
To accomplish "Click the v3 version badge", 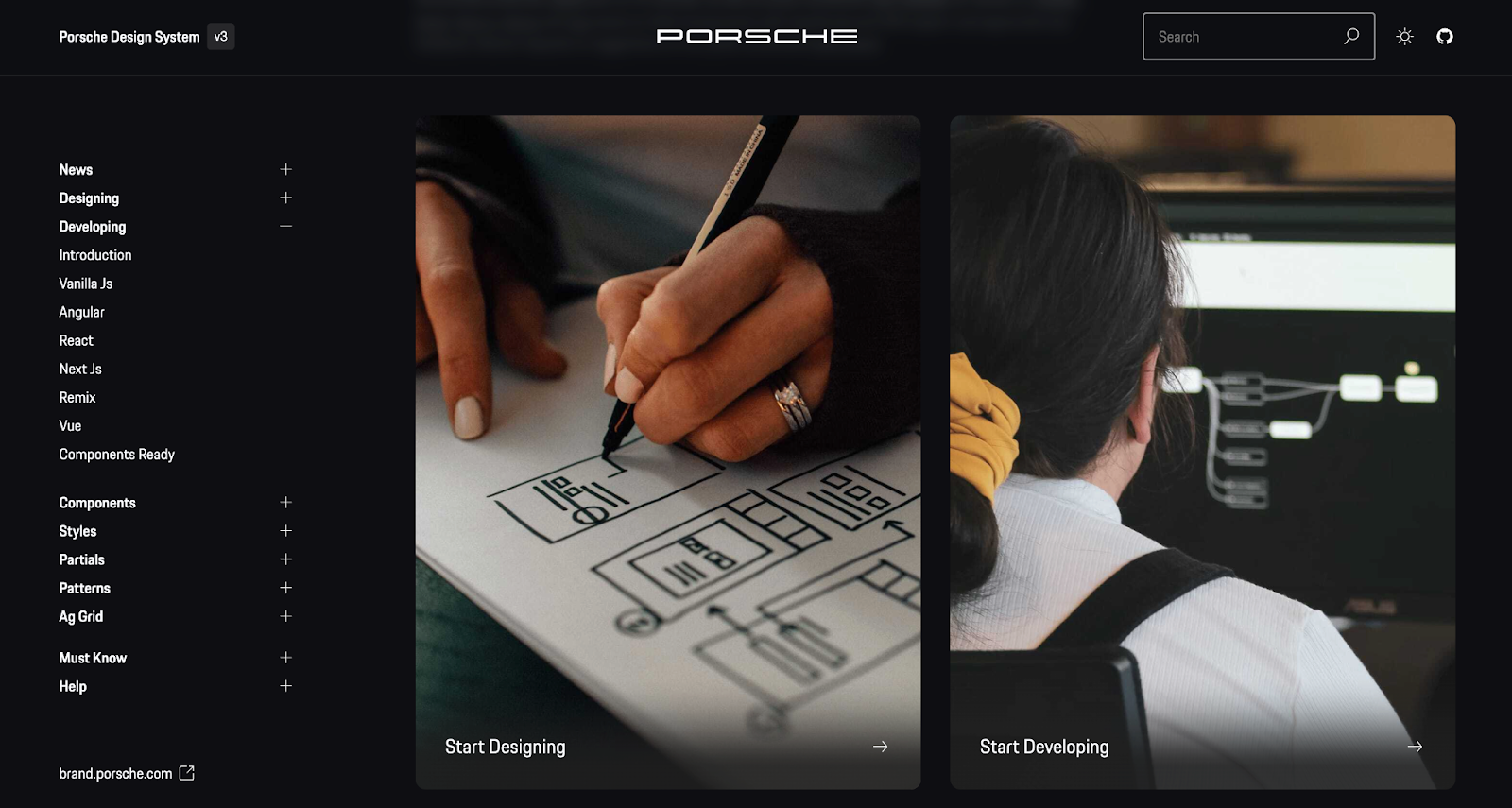I will point(220,37).
